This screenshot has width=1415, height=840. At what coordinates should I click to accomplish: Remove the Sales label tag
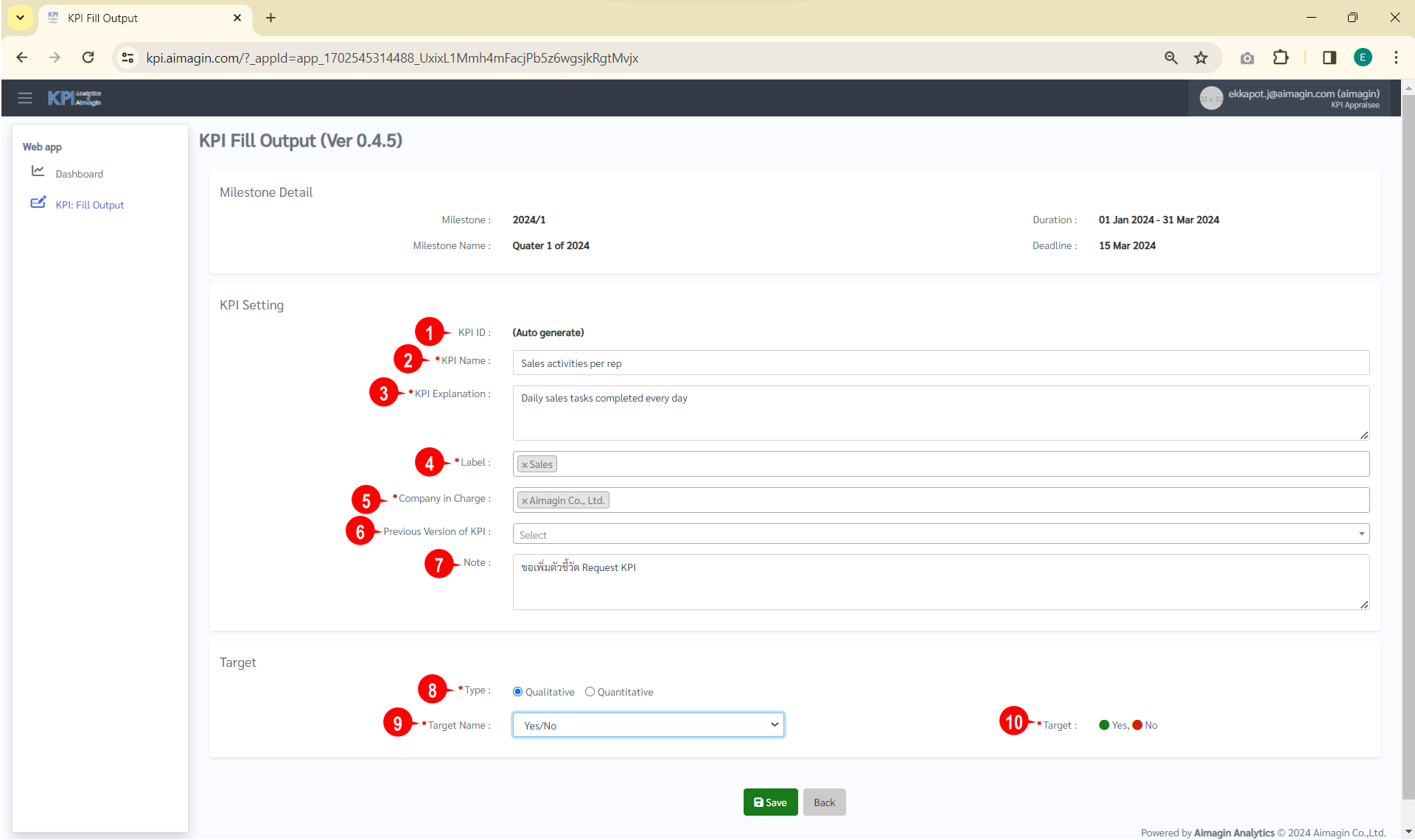pyautogui.click(x=525, y=465)
